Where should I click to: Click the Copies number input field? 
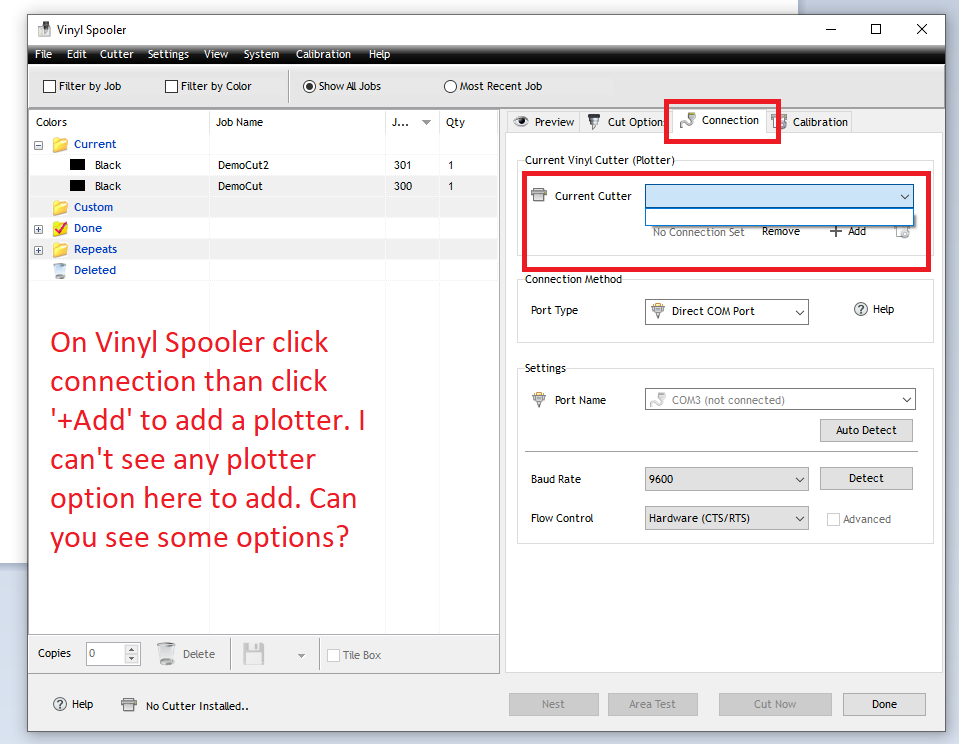click(x=105, y=653)
